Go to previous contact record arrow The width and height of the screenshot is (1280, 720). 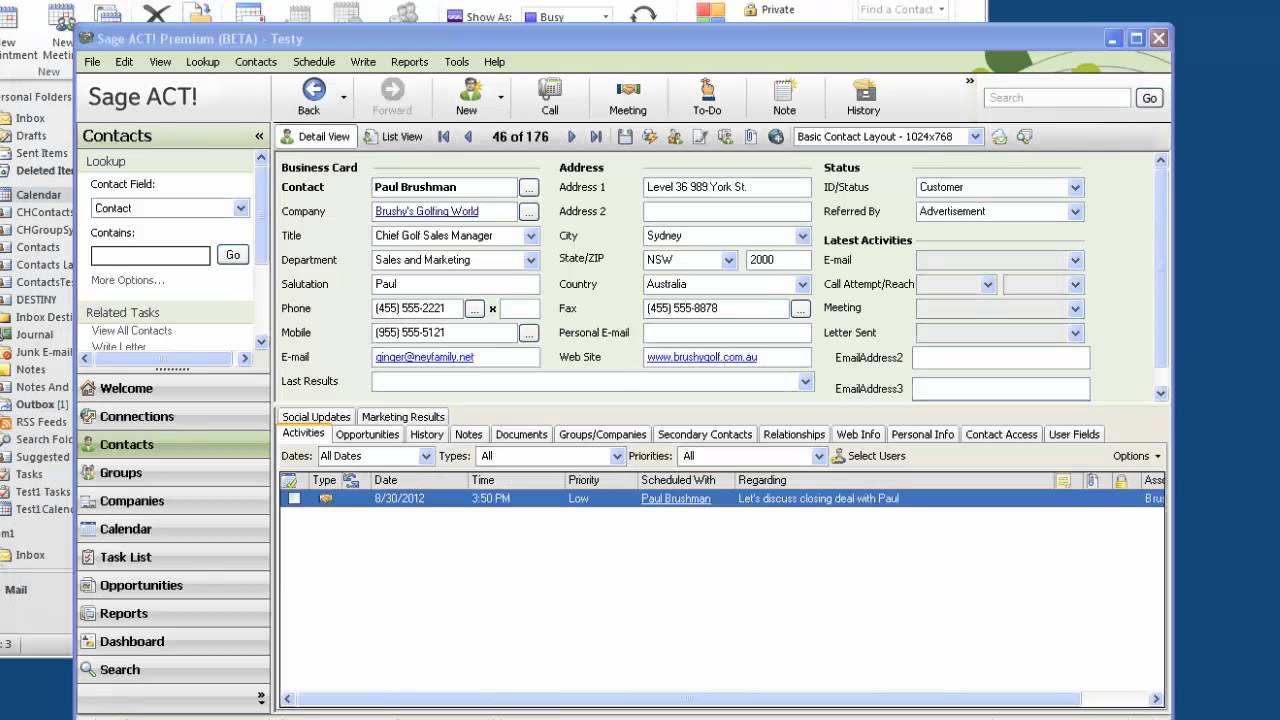coord(468,137)
